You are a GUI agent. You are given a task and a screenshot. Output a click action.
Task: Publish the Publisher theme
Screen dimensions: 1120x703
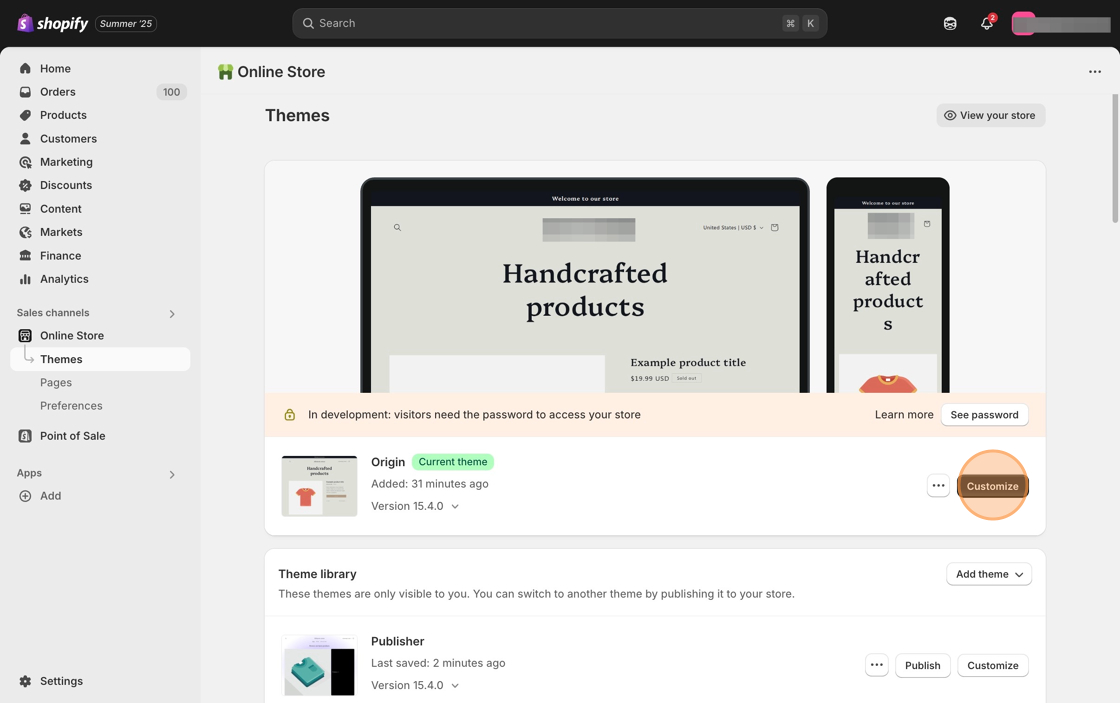(922, 665)
